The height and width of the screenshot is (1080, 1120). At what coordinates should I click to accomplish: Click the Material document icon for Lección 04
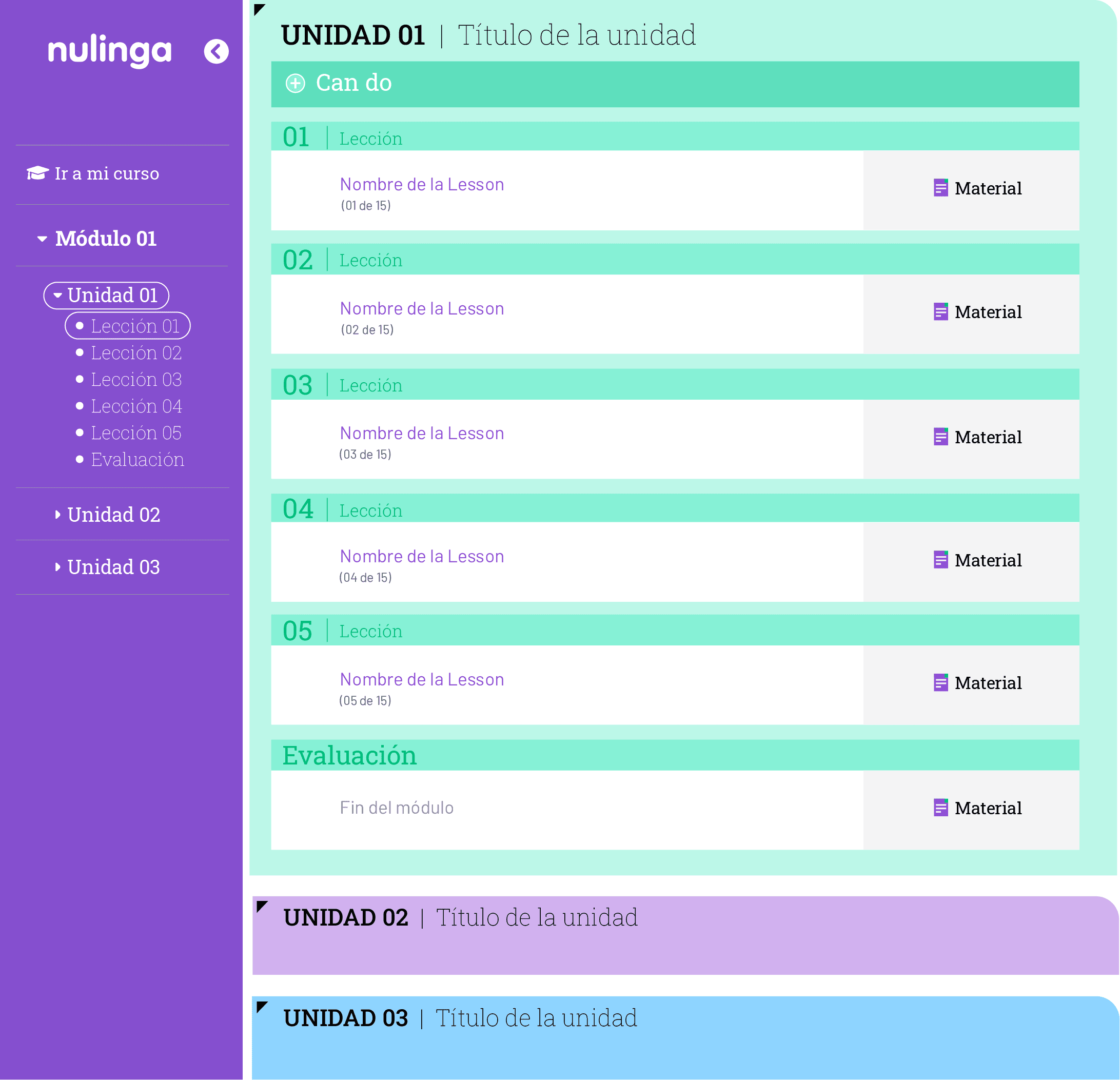[940, 560]
